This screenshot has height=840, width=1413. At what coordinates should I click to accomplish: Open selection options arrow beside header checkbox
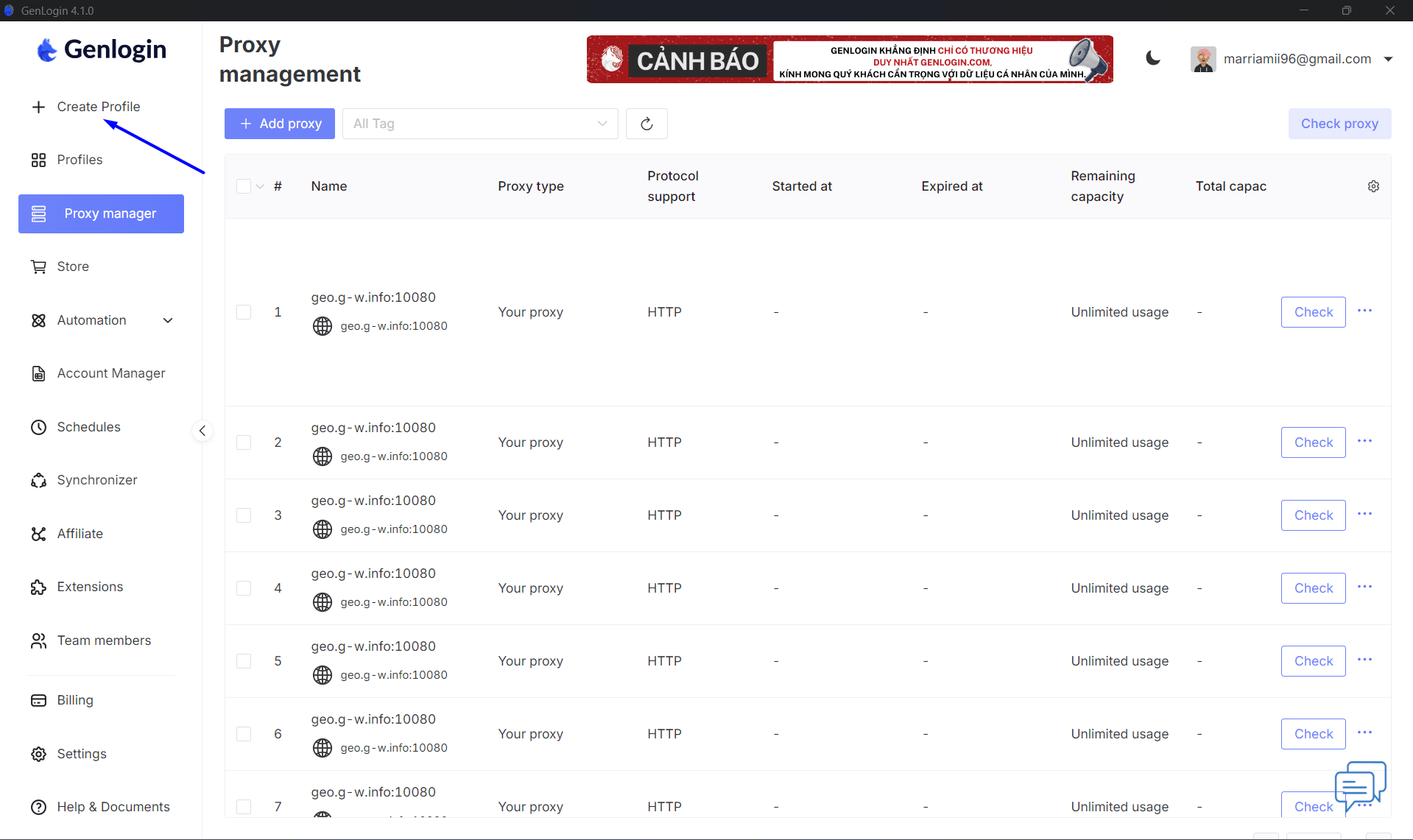[x=260, y=187]
